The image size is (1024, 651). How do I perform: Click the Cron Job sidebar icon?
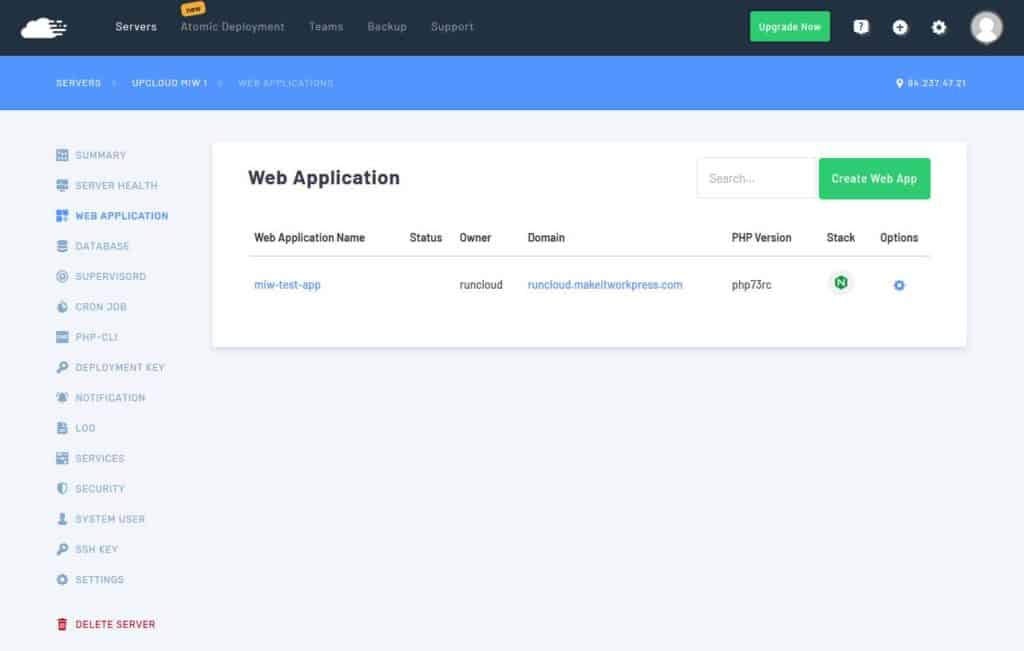pyautogui.click(x=62, y=307)
